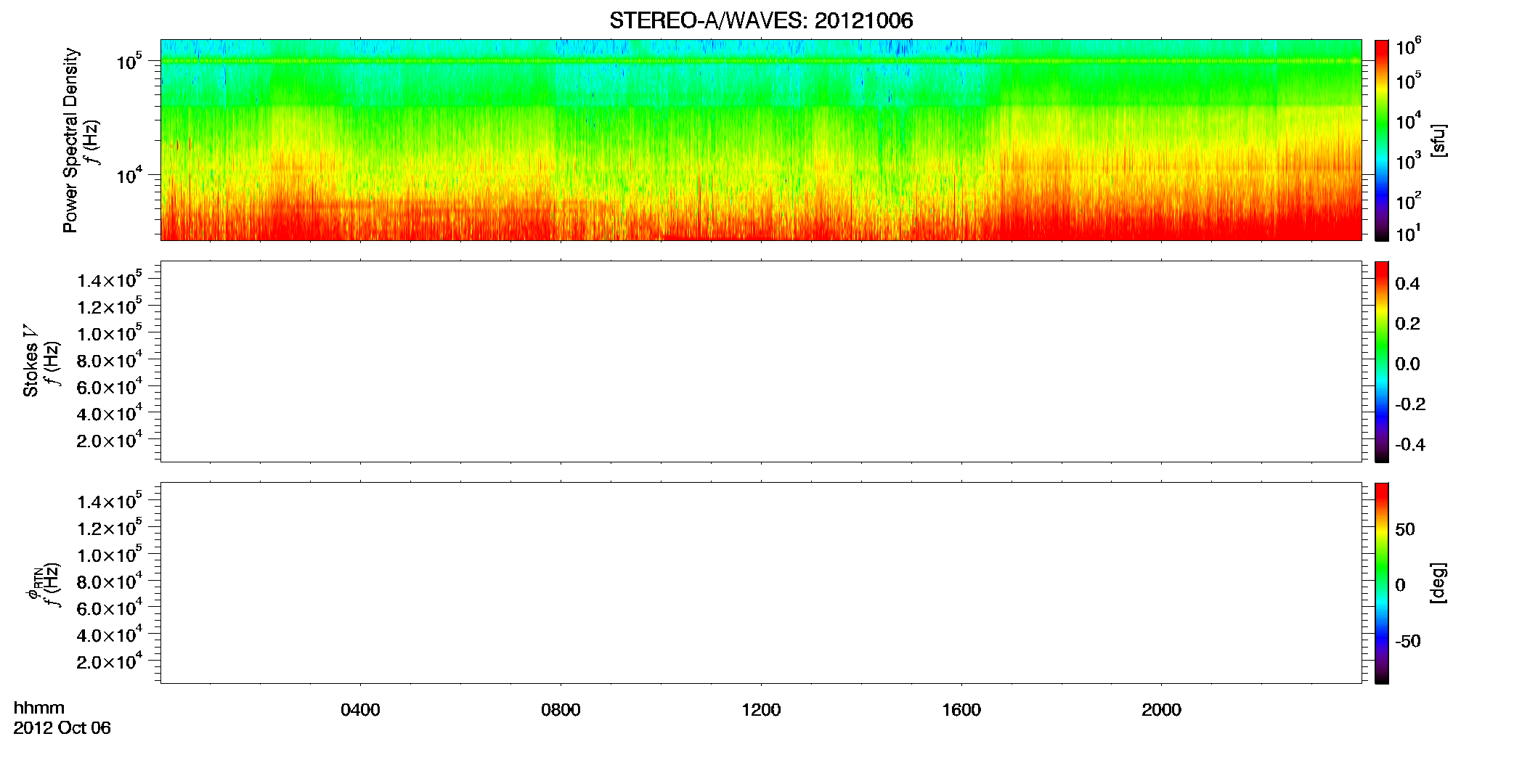Click the empty bottom RTN plot panel
1522x784 pixels.
pos(761,583)
